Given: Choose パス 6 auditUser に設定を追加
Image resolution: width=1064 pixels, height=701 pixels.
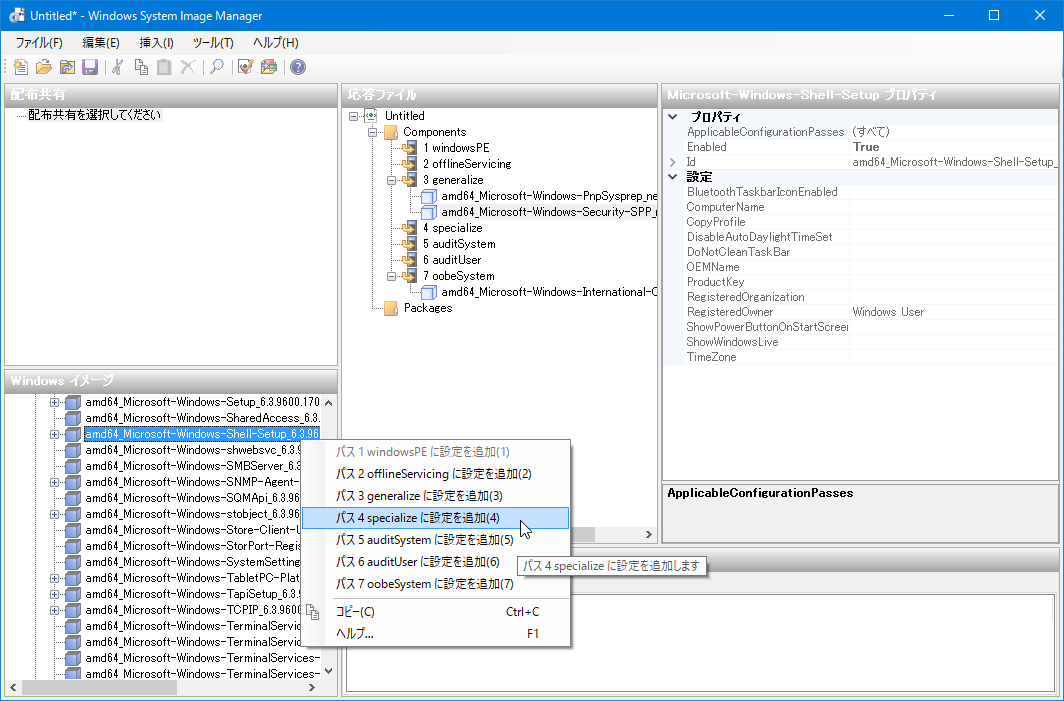Looking at the screenshot, I should point(435,562).
